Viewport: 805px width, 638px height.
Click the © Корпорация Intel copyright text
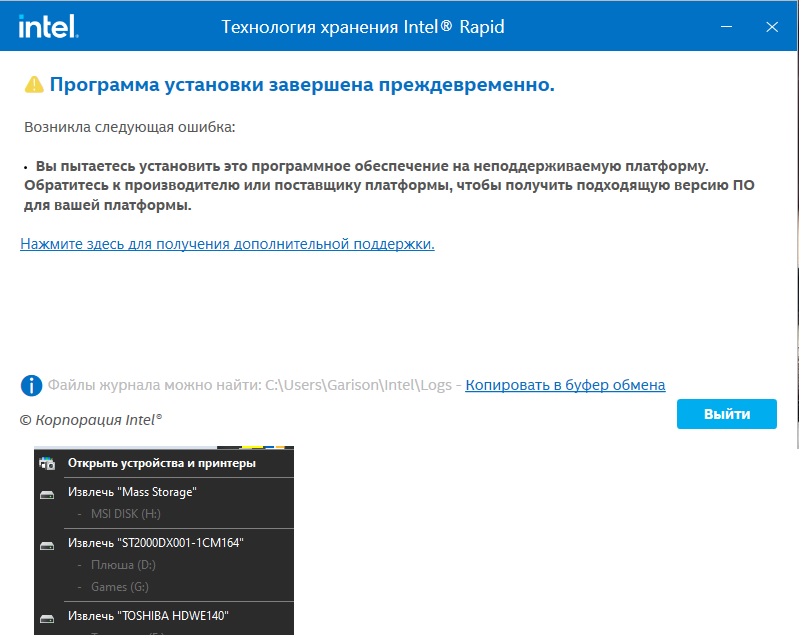coord(91,420)
